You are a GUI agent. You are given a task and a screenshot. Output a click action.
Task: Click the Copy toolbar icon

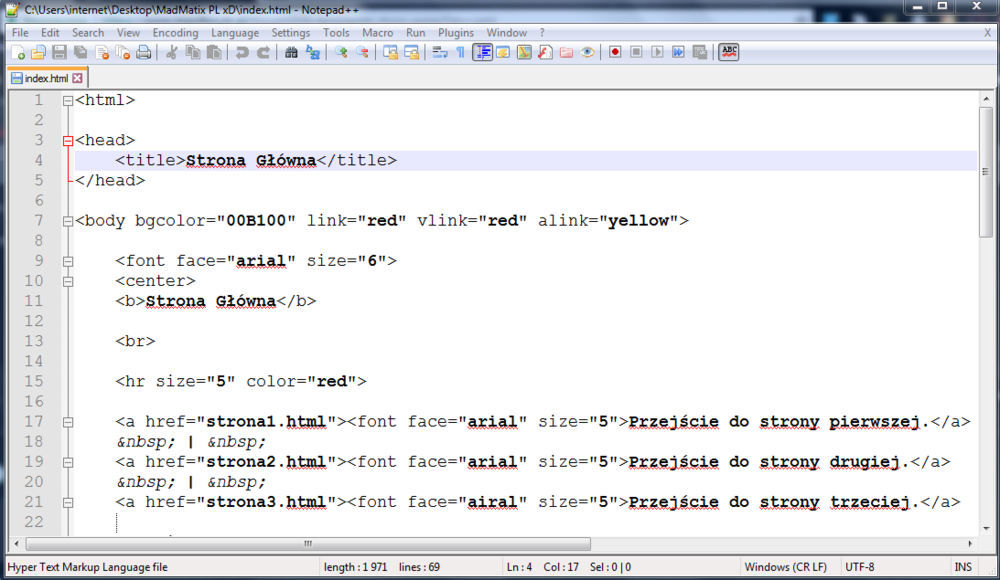click(x=193, y=52)
